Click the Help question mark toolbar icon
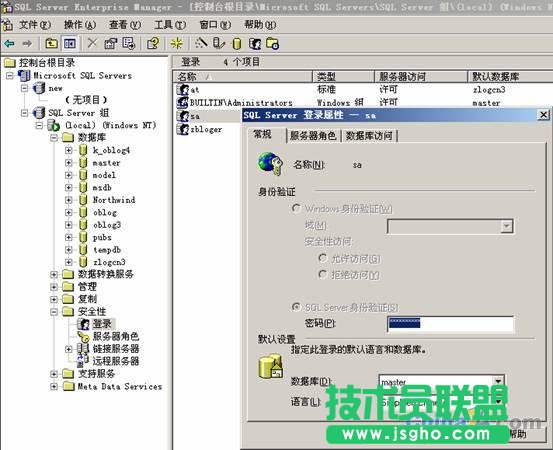This screenshot has width=553, height=450. tap(153, 43)
